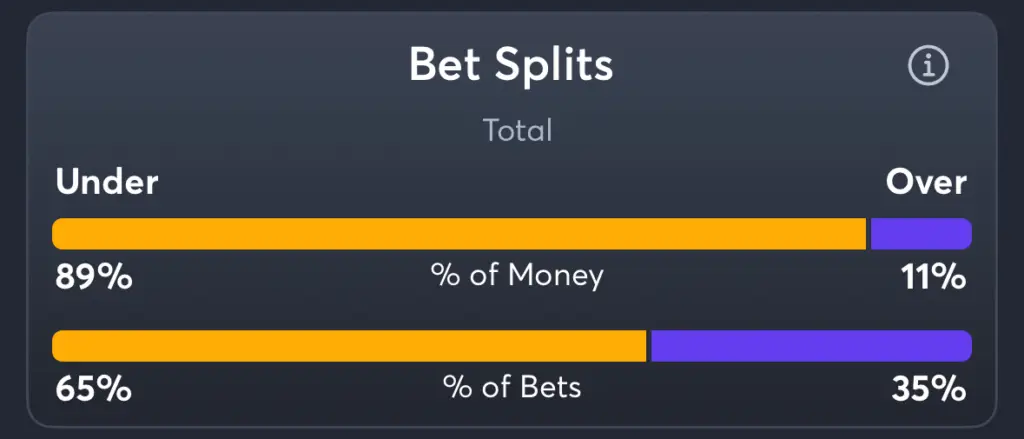This screenshot has height=439, width=1024.
Task: Click the Over label
Action: (x=926, y=182)
